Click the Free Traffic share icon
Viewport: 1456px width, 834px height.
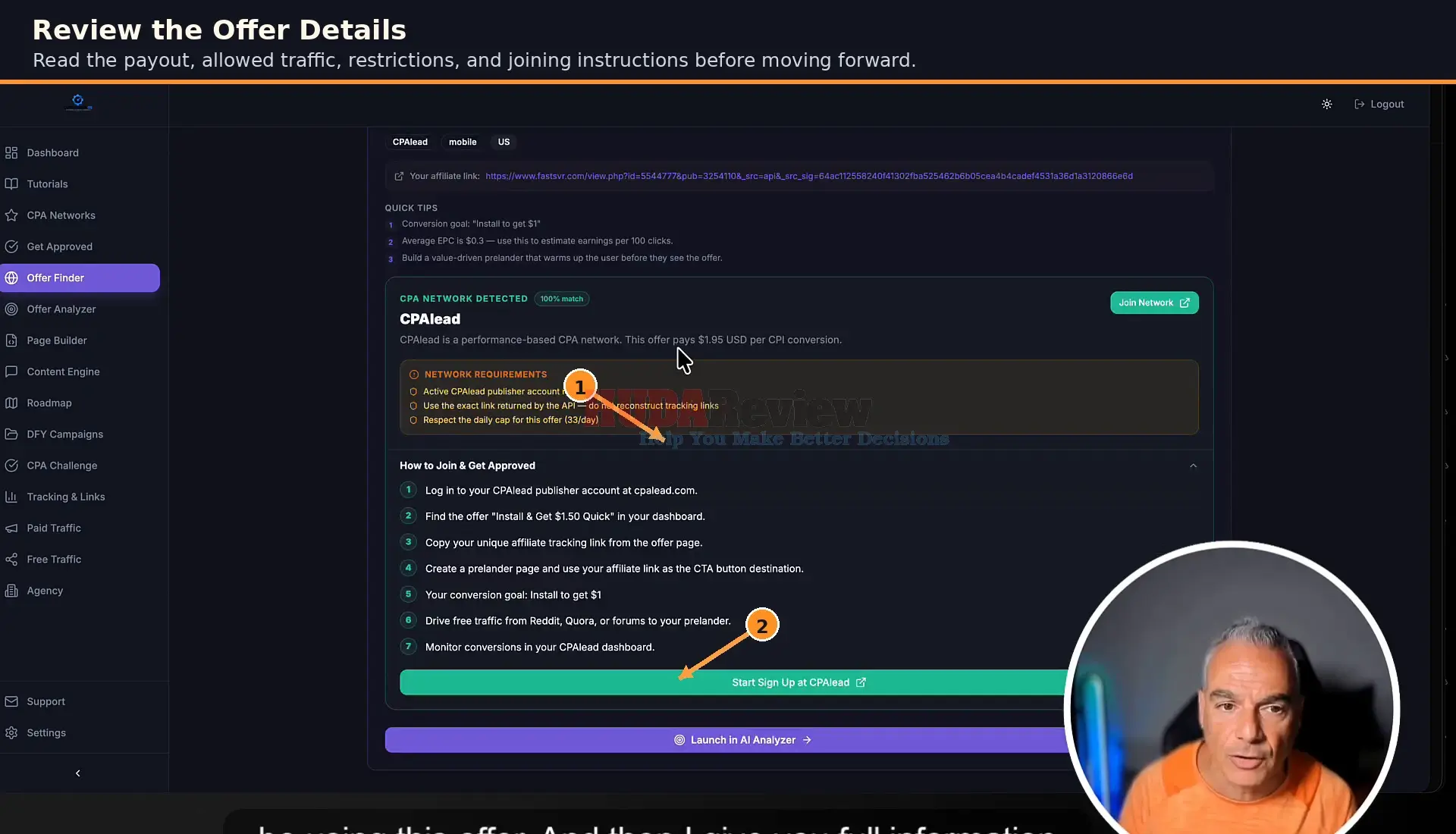pos(11,559)
